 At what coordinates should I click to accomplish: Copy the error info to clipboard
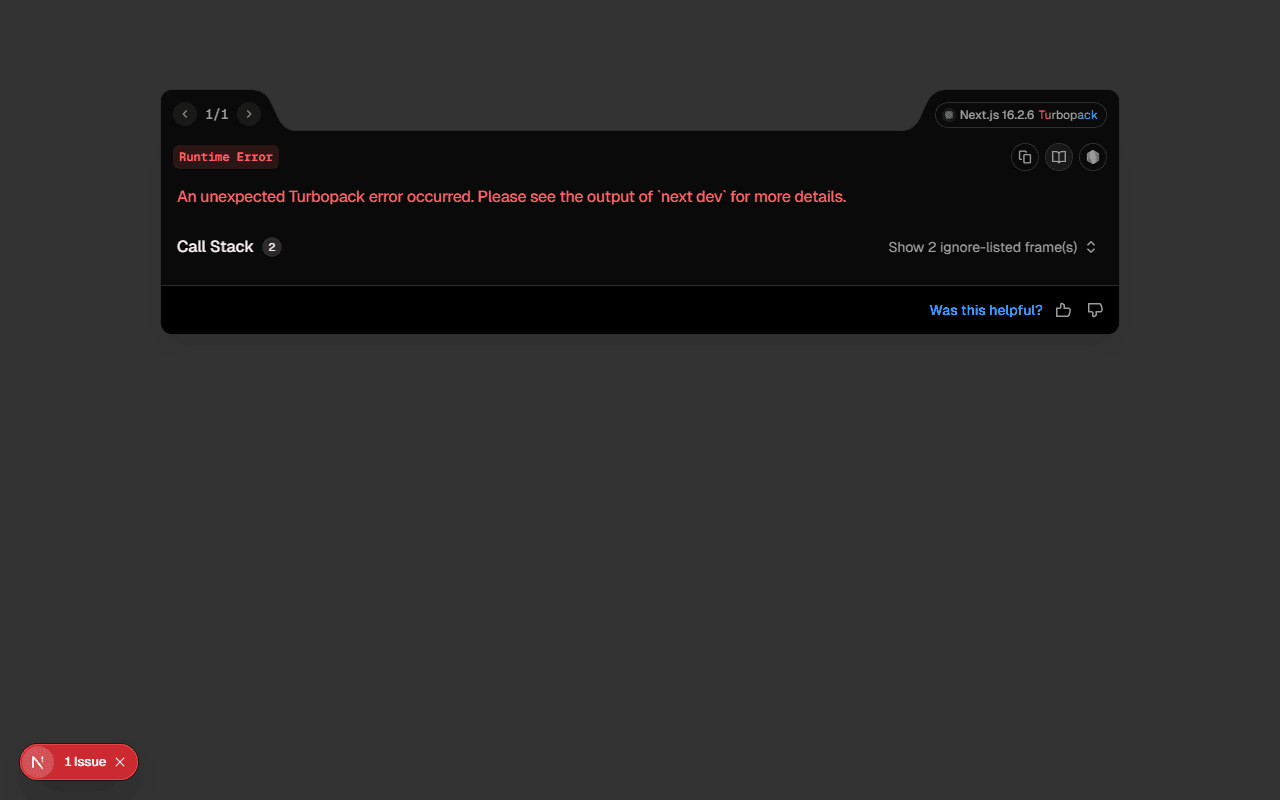[x=1025, y=157]
